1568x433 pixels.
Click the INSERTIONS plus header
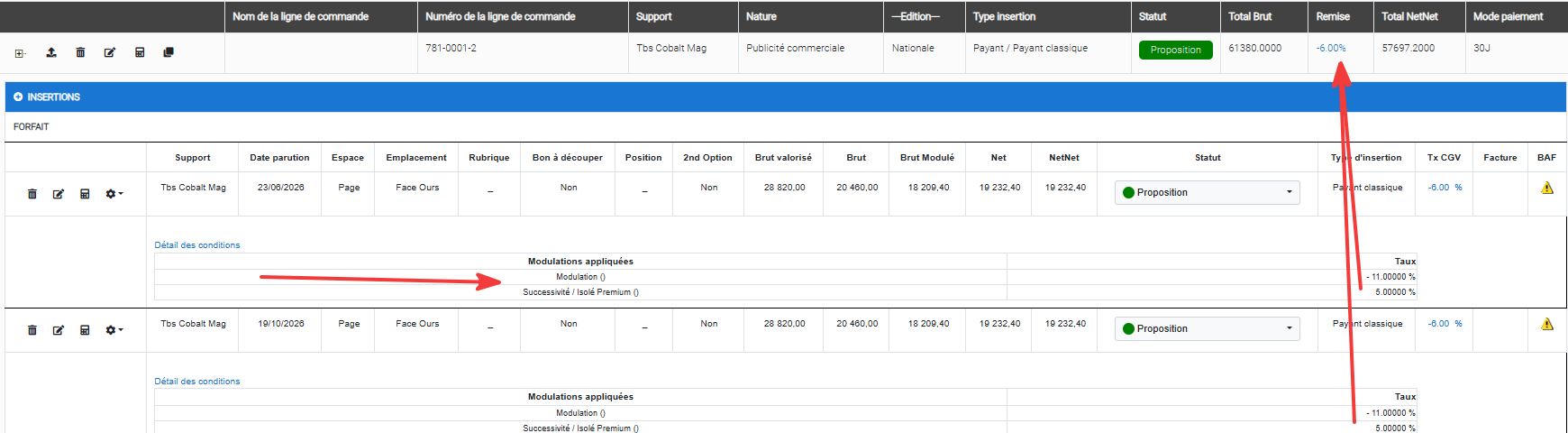point(47,97)
